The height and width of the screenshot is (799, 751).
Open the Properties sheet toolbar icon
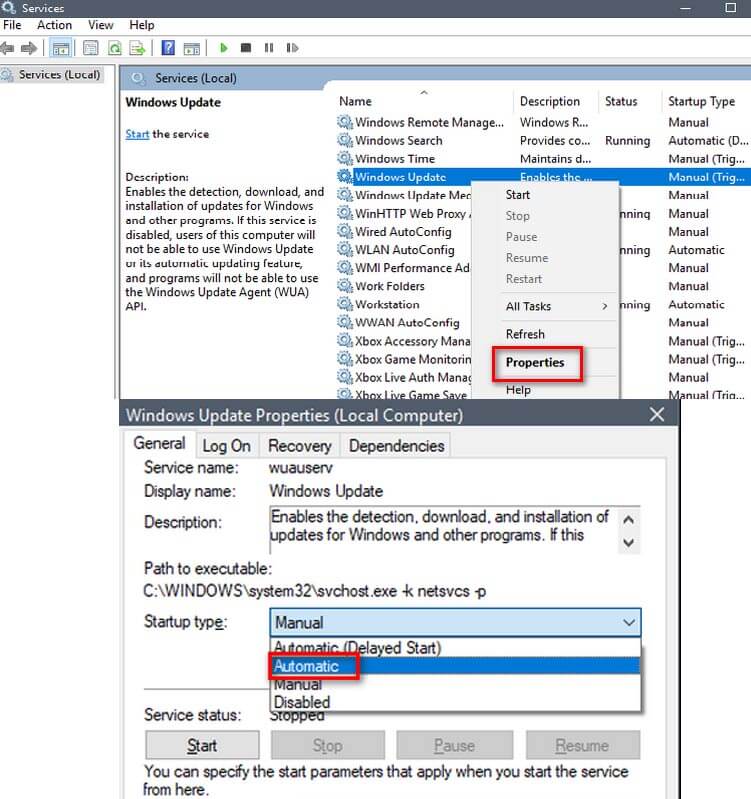pyautogui.click(x=91, y=48)
